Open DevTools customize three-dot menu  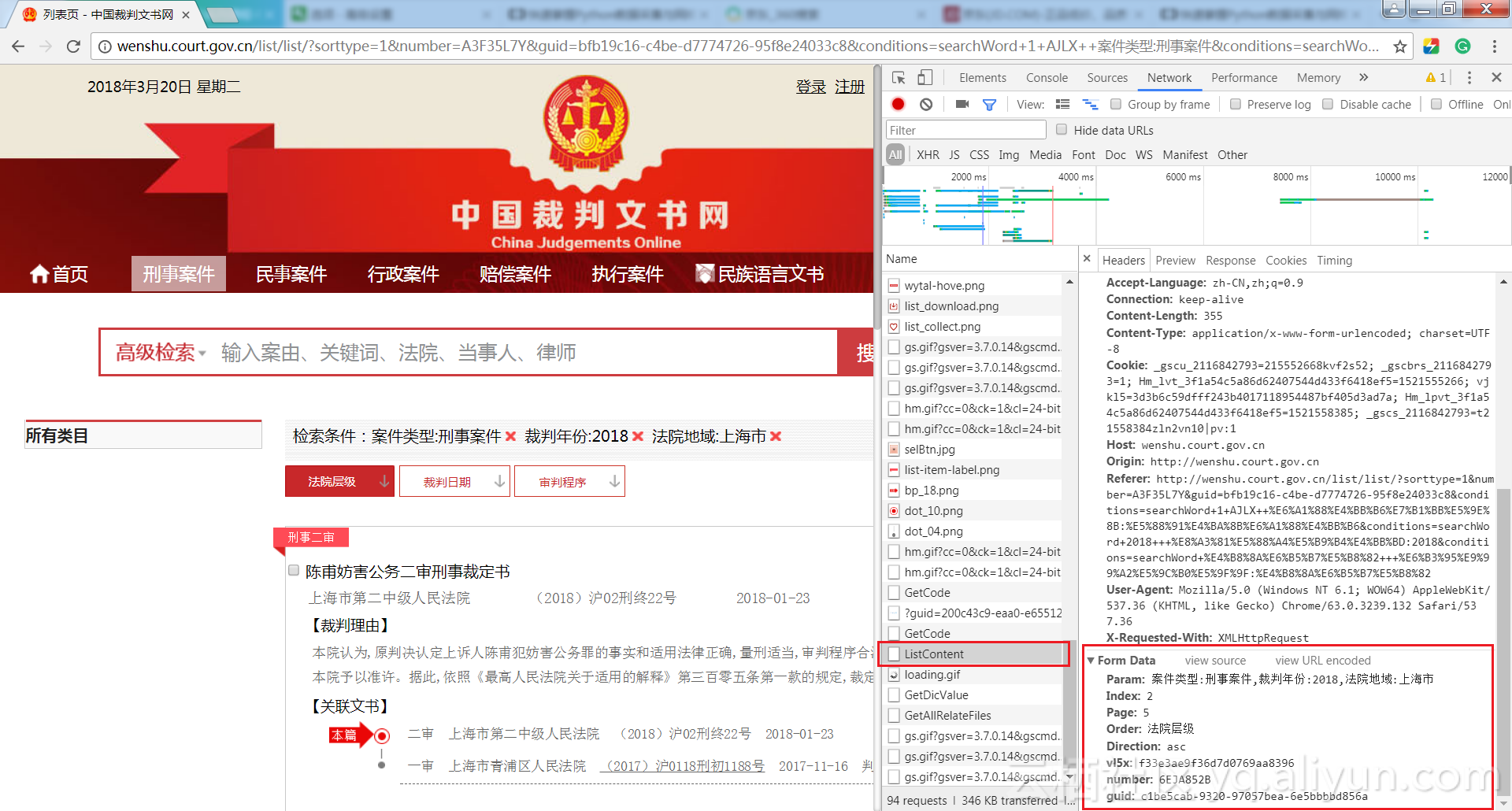(x=1469, y=77)
